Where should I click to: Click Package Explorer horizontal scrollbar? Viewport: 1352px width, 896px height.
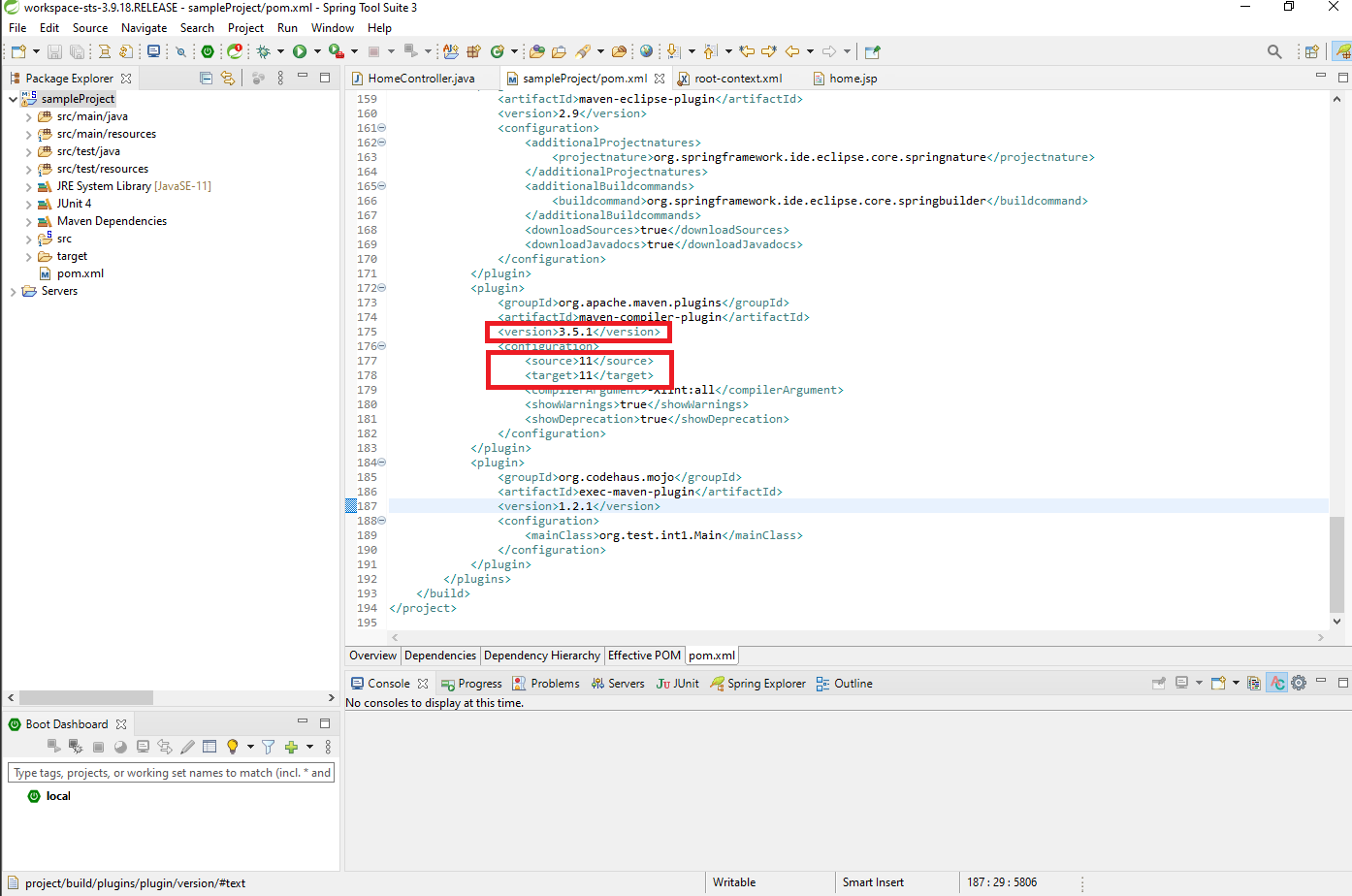point(86,697)
